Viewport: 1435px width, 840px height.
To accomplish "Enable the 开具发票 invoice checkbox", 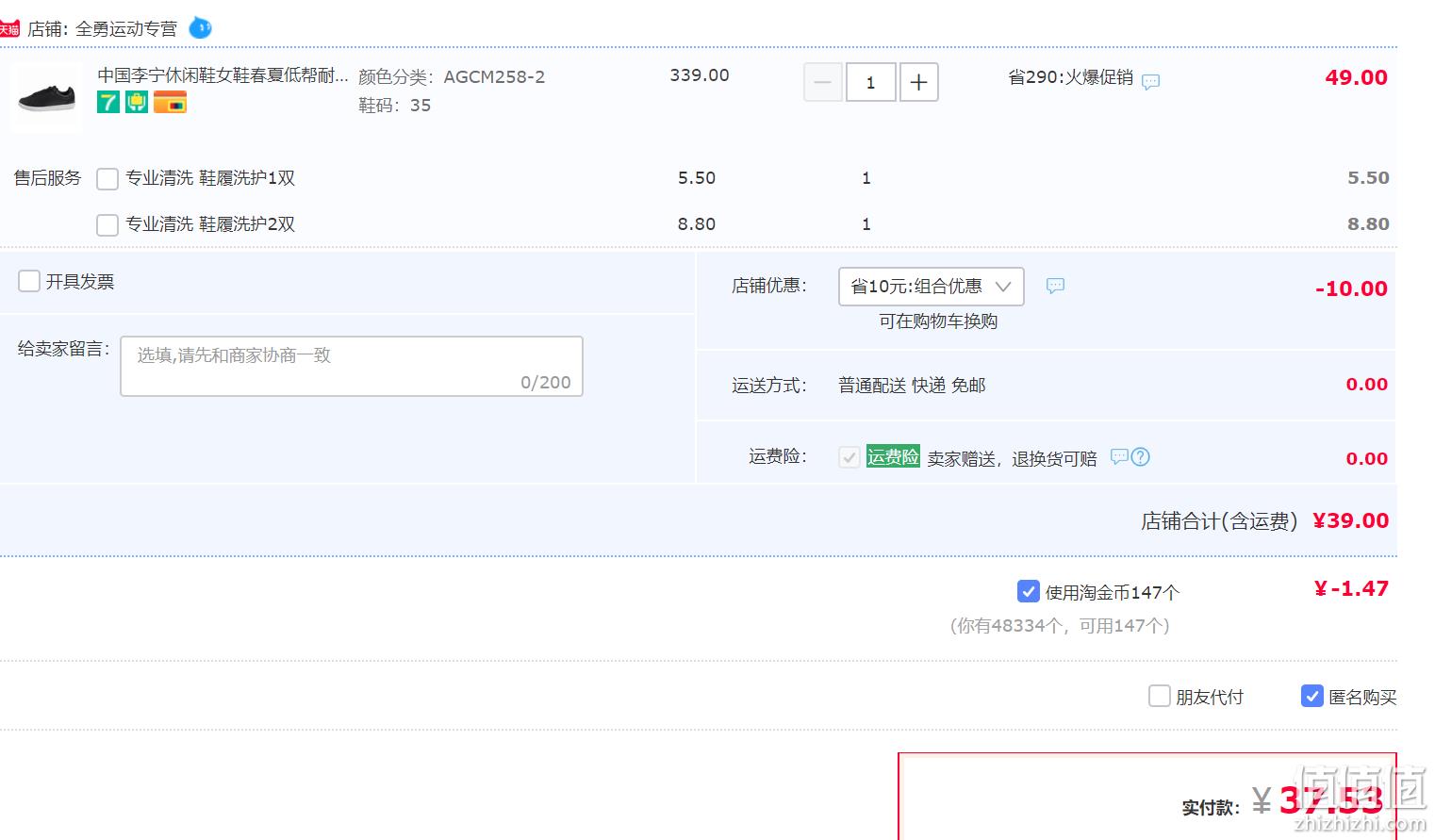I will (x=29, y=281).
